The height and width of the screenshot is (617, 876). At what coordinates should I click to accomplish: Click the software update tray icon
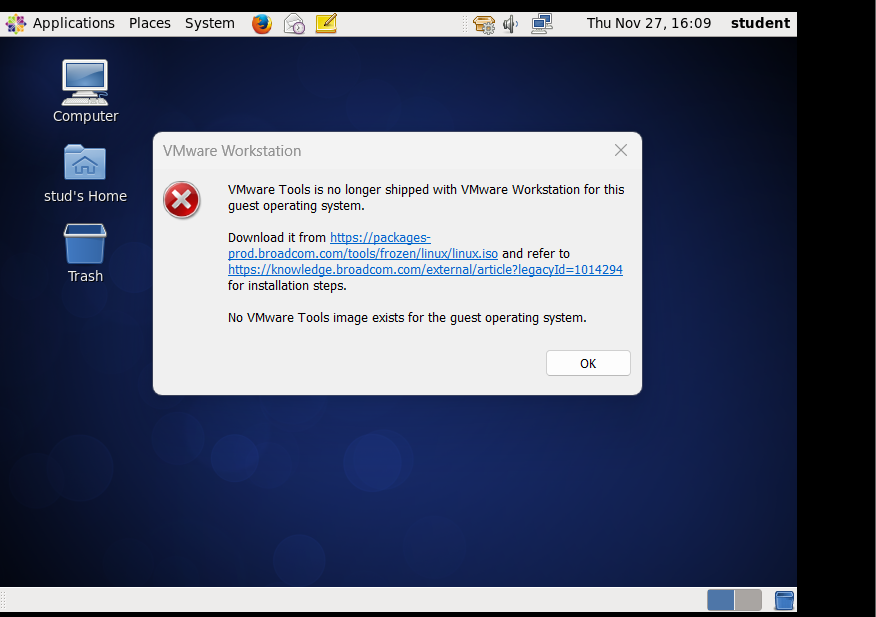[484, 24]
